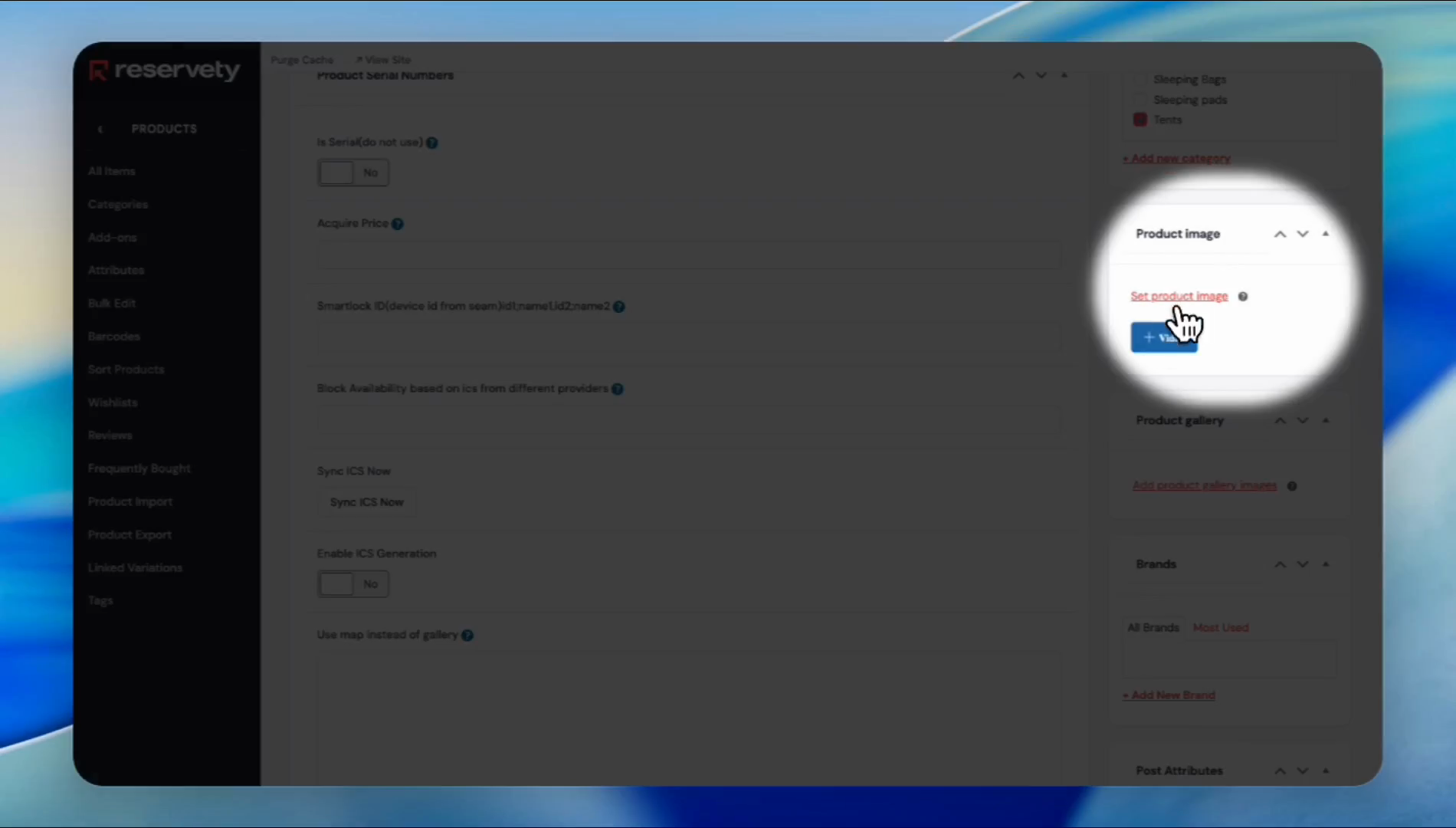Switch to the Most Used brands tab
The image size is (1456, 828).
click(x=1220, y=628)
